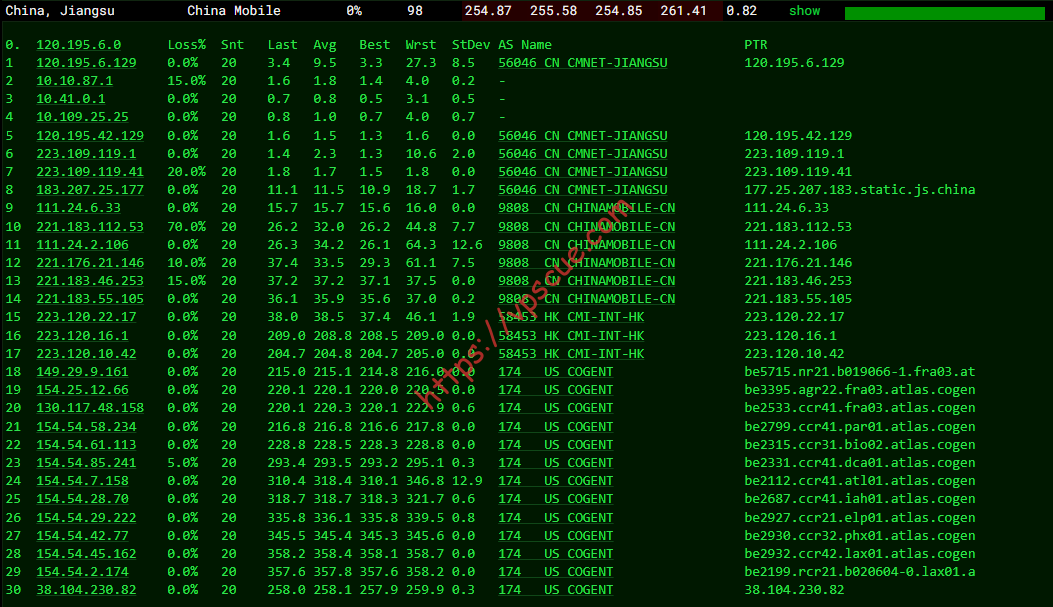Open AS 9808 CHINAMOBILE-CN for 221.183.55.105

[587, 299]
